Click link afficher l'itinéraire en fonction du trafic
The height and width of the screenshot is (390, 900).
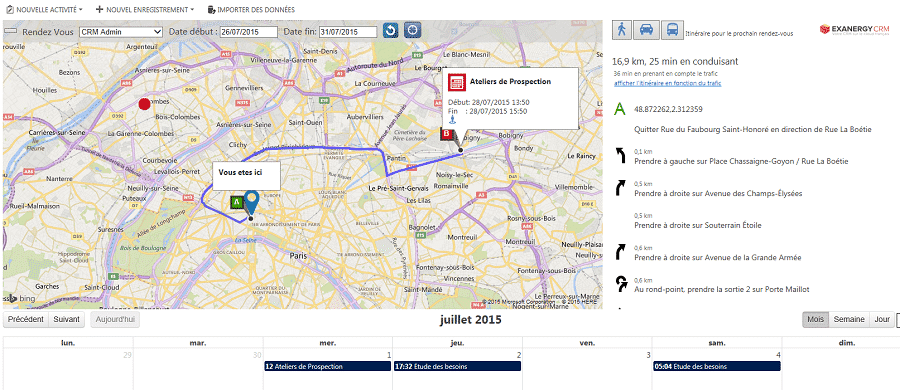tap(668, 84)
